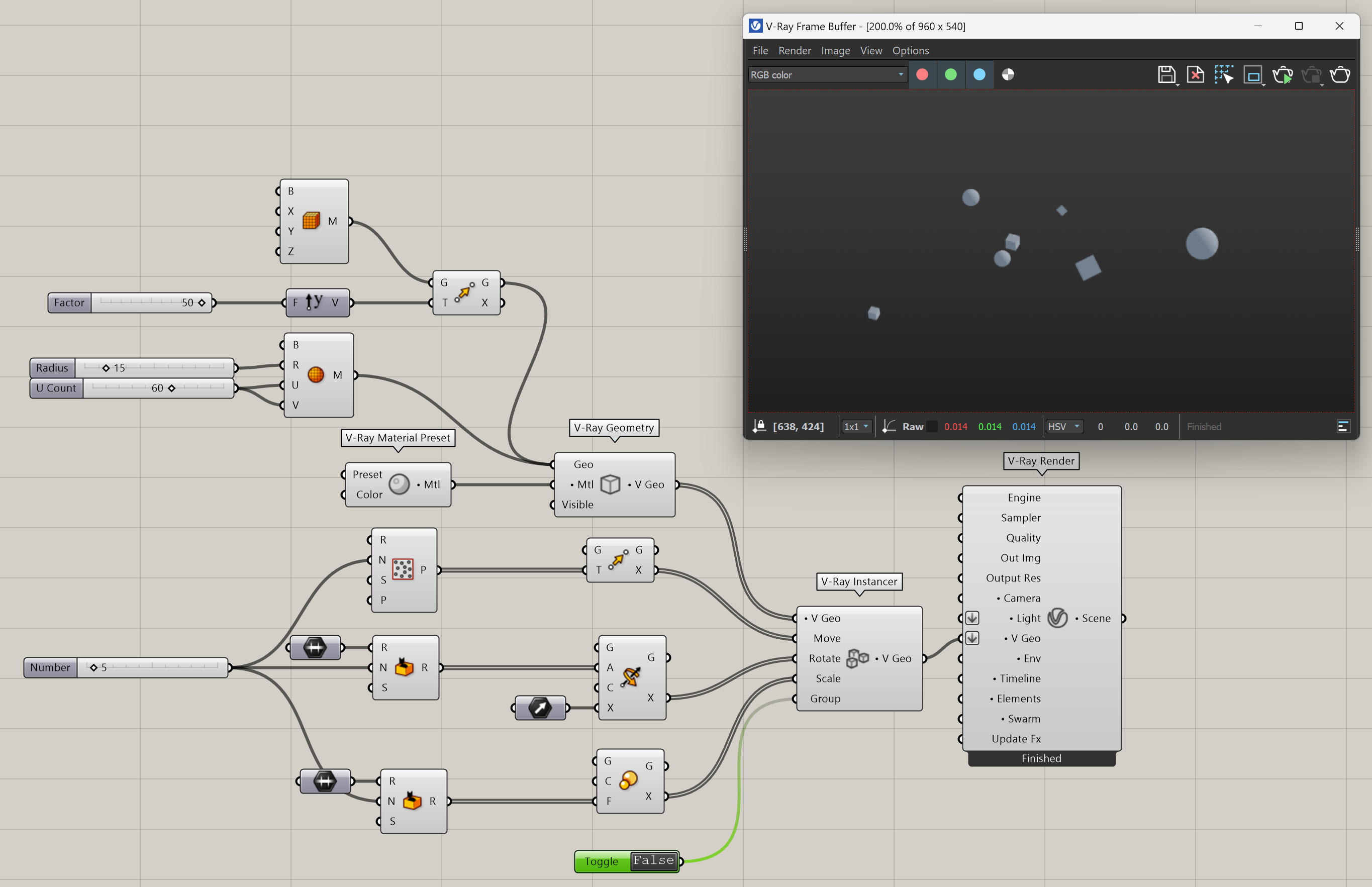Click the lower Move component near the Instancer
The image size is (1372, 887).
coord(620,560)
